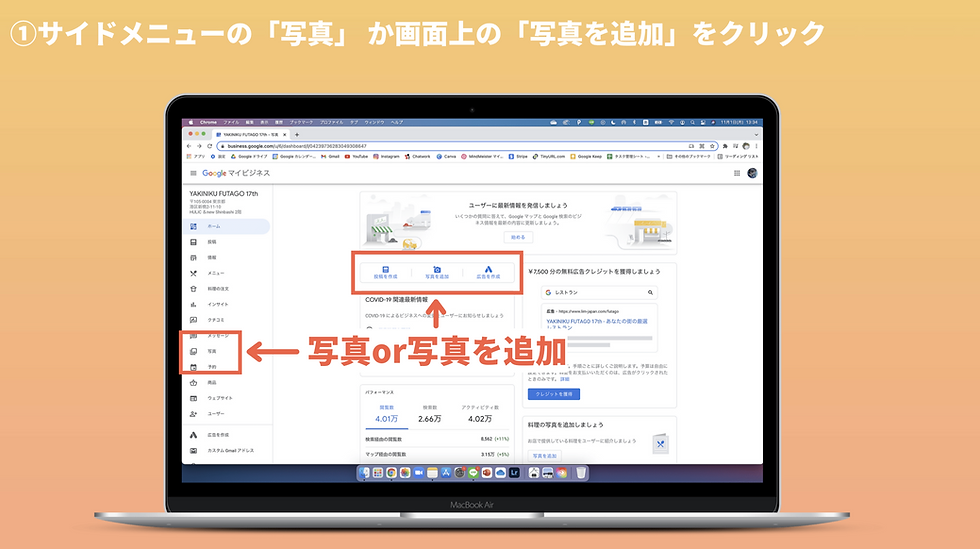Open Finder from the Dock
The image size is (980, 549).
coord(364,473)
